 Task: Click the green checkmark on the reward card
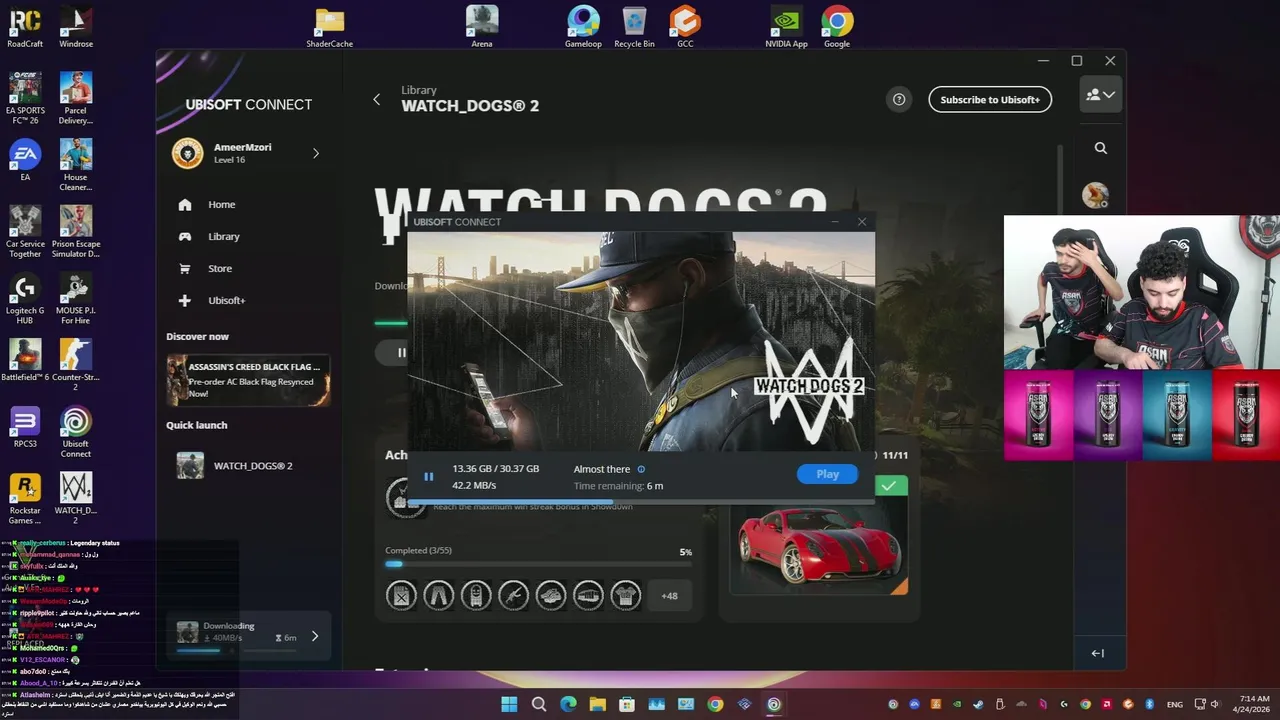pyautogui.click(x=889, y=486)
